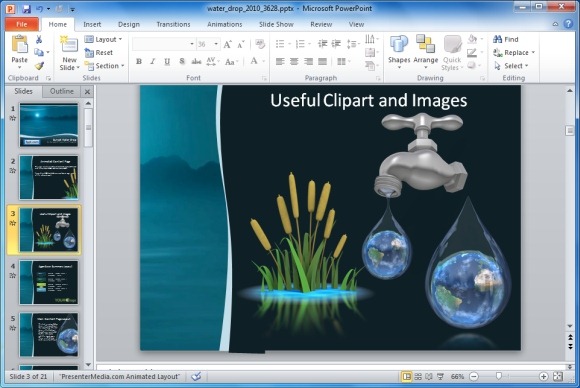580x388 pixels.
Task: Open the Select dropdown
Action: 511,66
